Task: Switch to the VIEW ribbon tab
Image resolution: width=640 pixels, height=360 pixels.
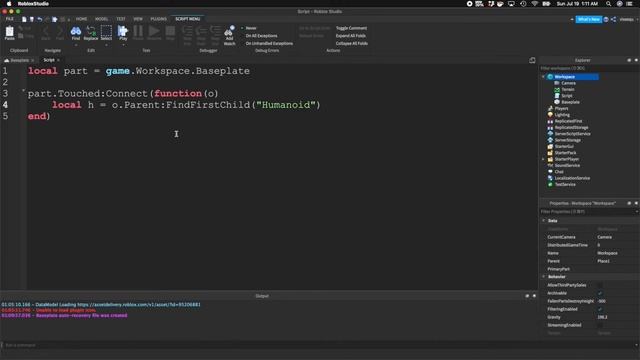Action: (138, 19)
